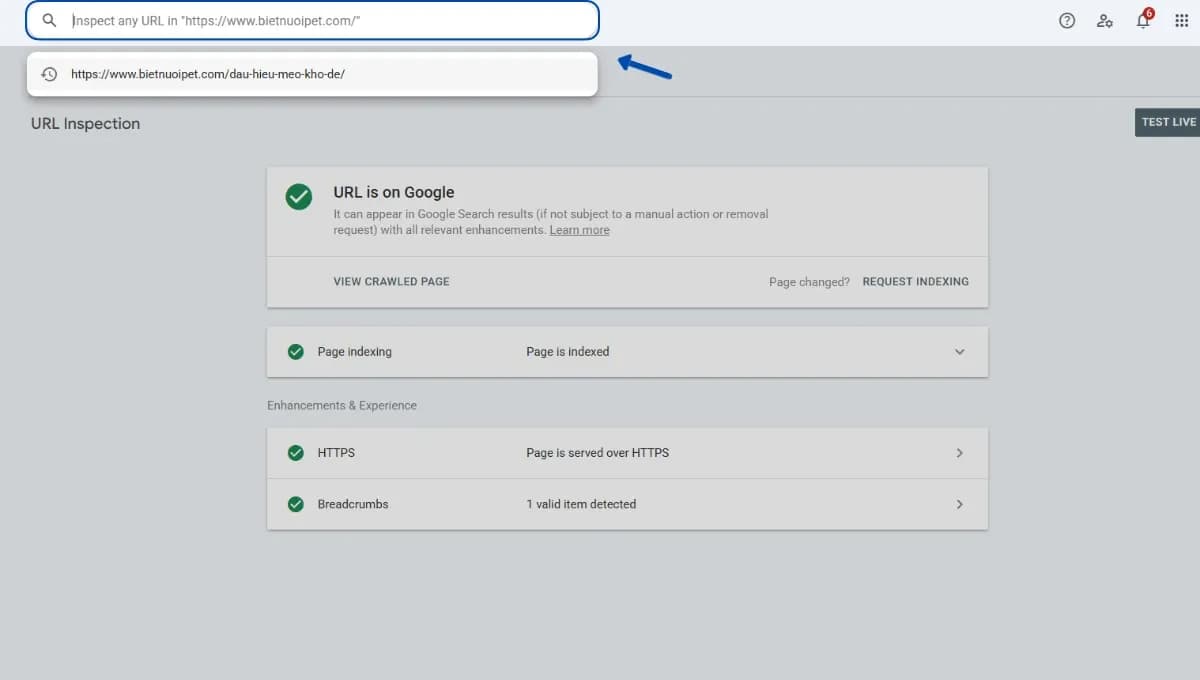Click the TEST LIVE button

coord(1168,122)
